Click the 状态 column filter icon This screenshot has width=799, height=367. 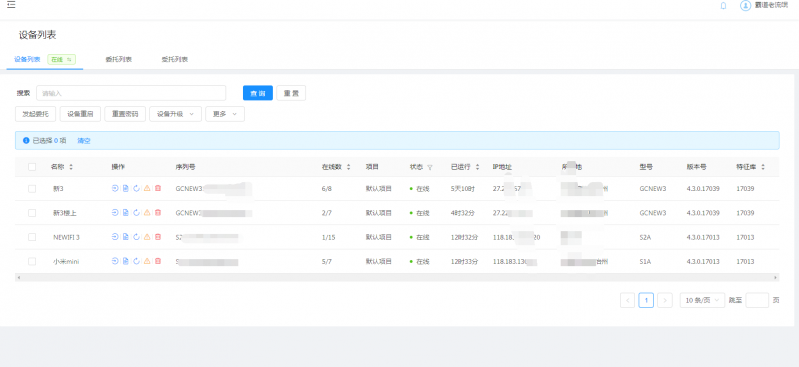click(430, 167)
